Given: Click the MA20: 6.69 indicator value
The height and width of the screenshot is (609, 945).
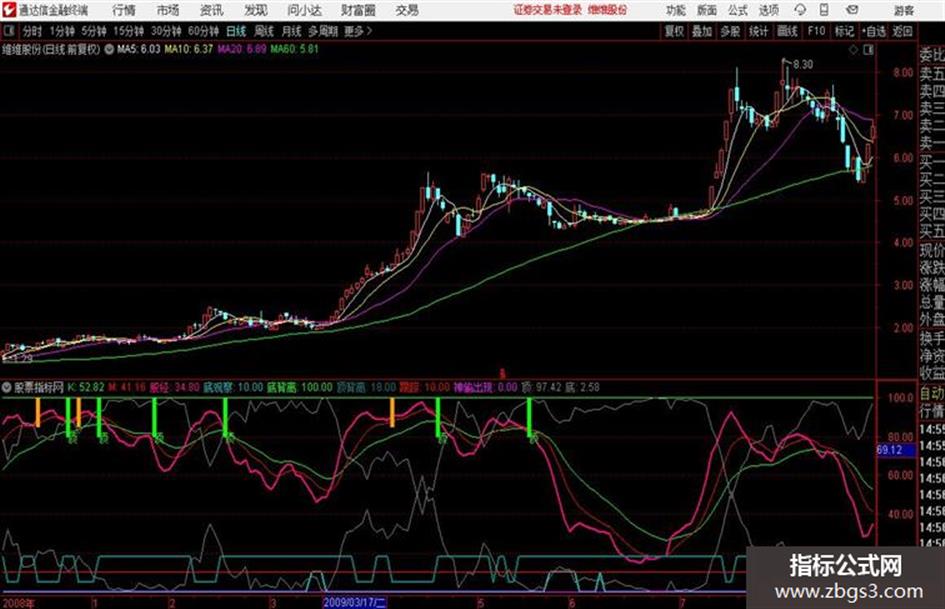Looking at the screenshot, I should click(242, 49).
